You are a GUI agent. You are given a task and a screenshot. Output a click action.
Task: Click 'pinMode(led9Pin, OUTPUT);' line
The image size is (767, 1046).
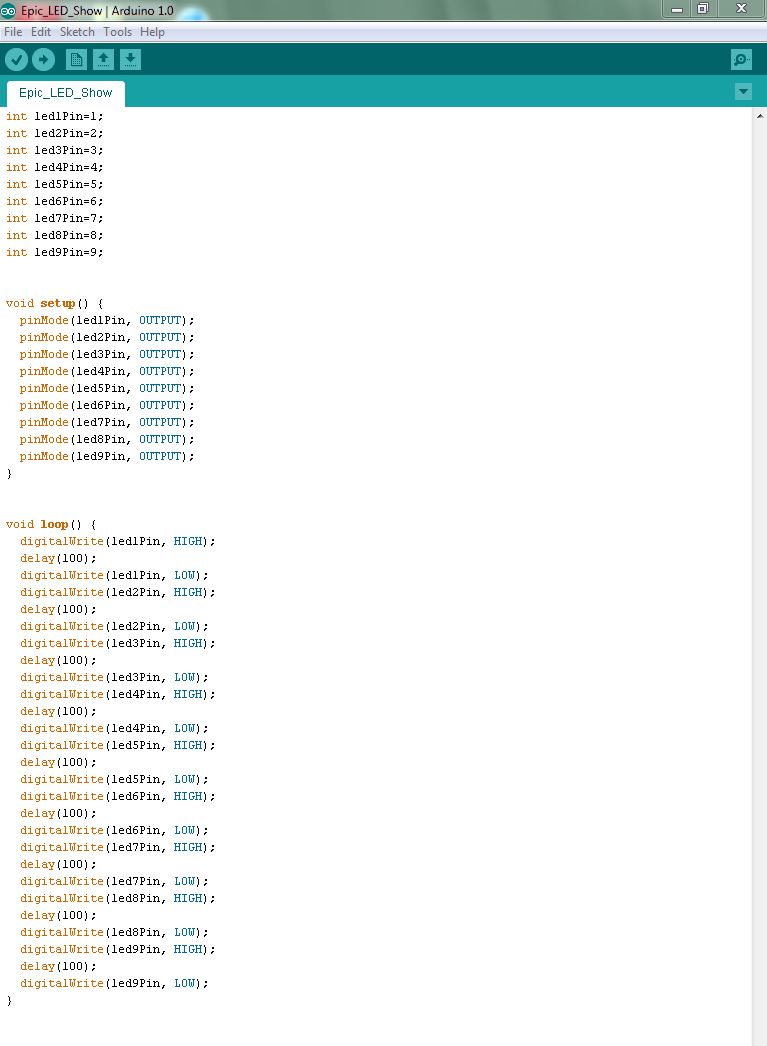point(107,456)
